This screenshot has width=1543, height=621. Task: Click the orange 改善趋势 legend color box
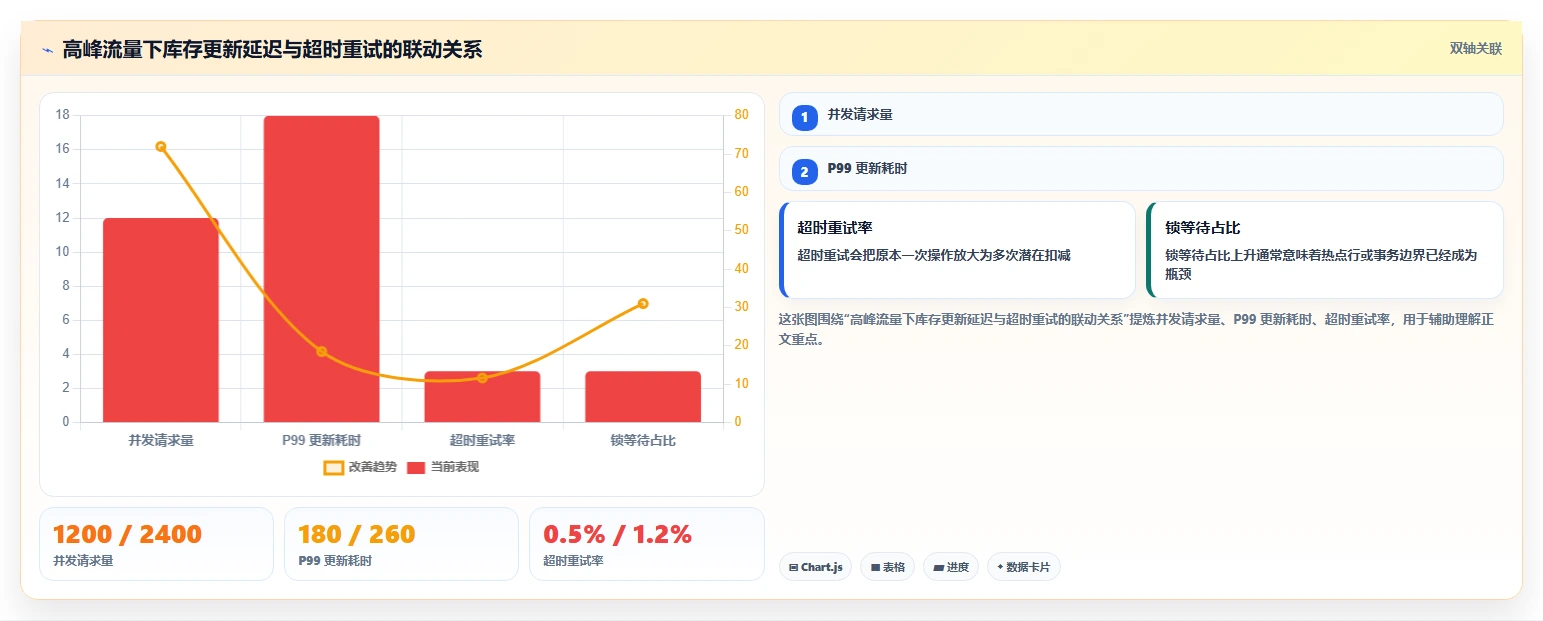click(333, 467)
